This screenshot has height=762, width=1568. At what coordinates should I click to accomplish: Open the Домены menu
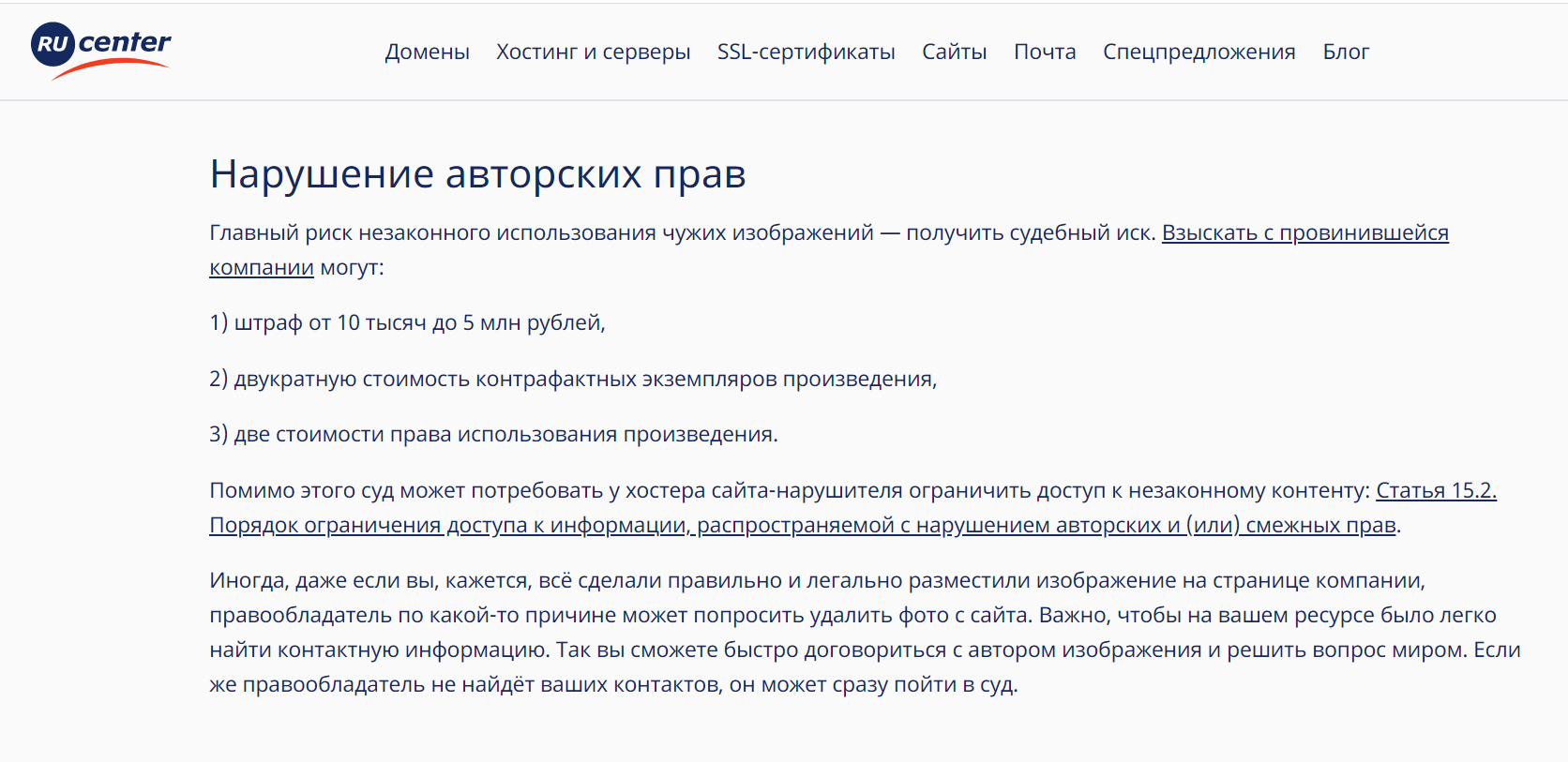click(x=427, y=52)
